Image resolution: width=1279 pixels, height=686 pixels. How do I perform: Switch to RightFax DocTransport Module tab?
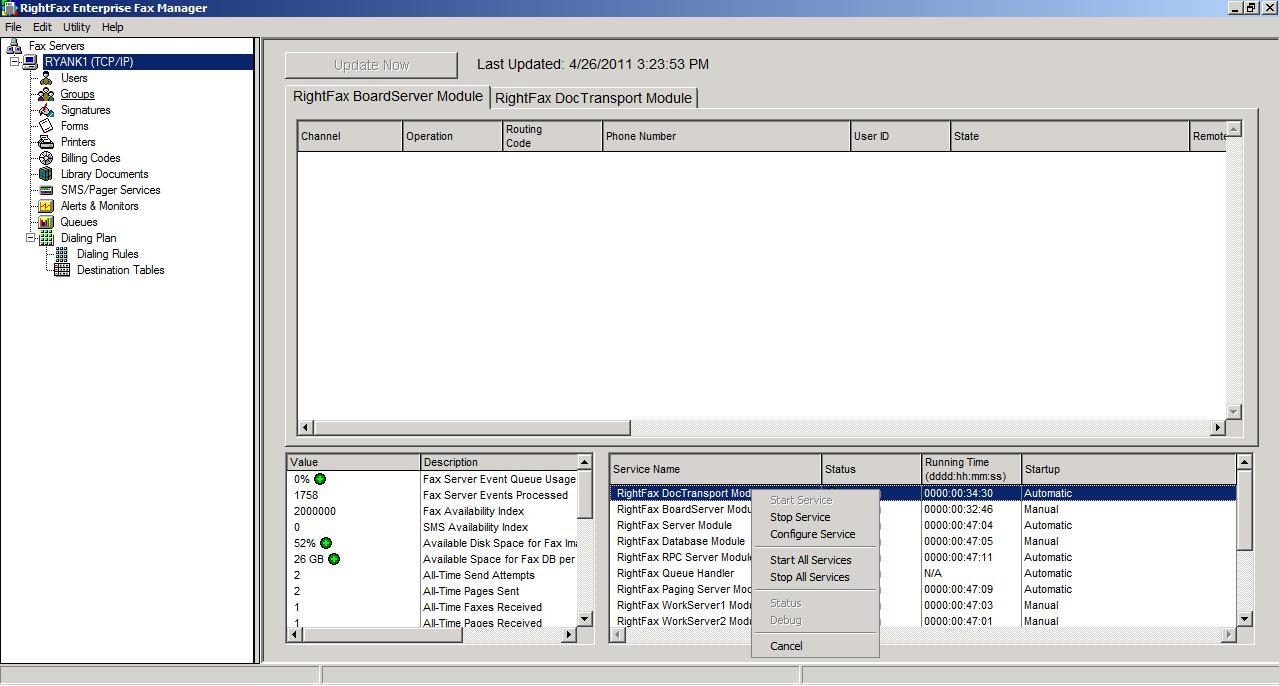(x=594, y=98)
